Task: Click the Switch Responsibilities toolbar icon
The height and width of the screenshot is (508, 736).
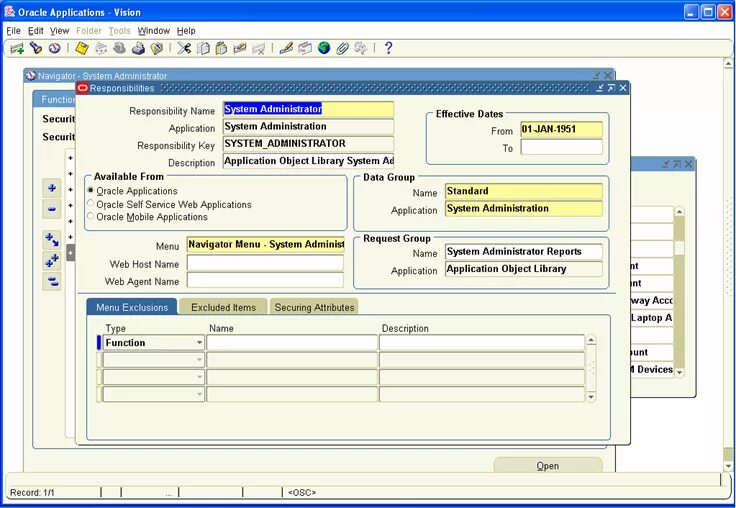Action: 120,48
